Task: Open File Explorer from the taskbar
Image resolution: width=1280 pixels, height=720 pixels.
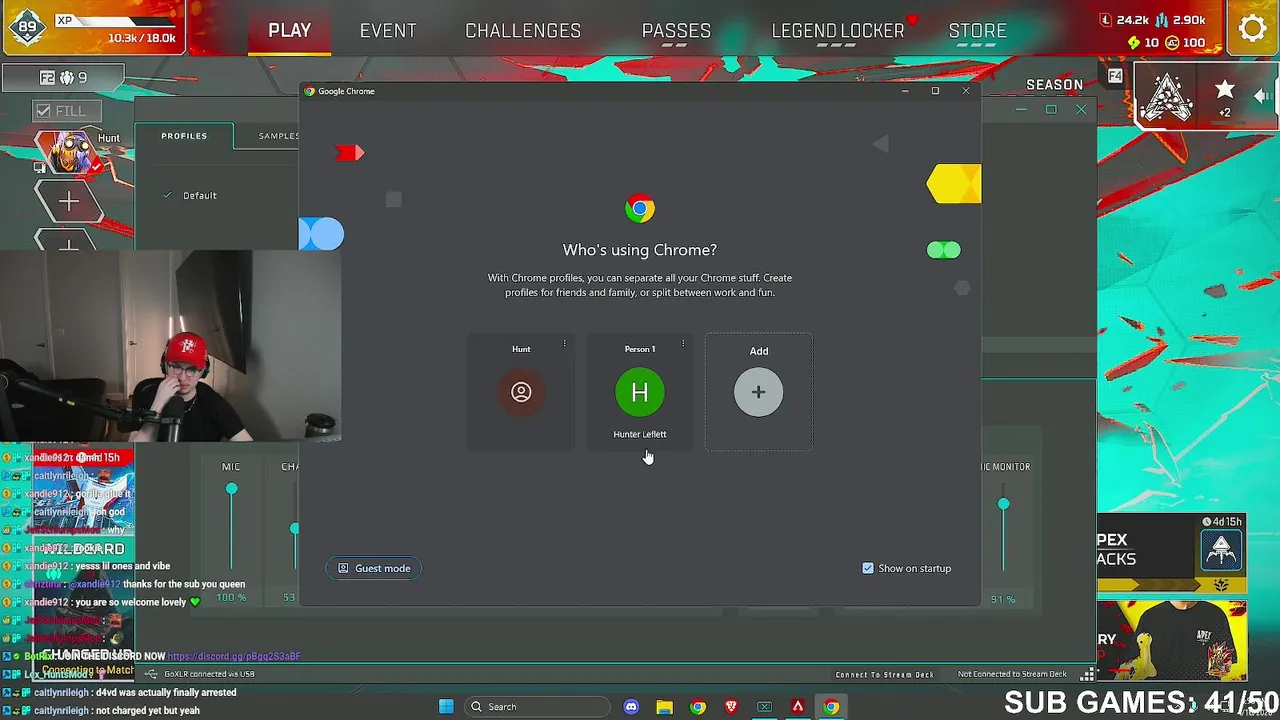Action: (x=664, y=706)
